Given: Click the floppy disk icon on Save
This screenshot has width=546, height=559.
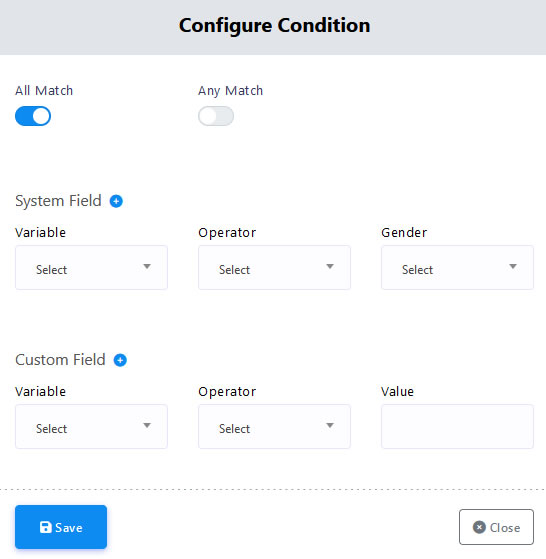Looking at the screenshot, I should 45,527.
